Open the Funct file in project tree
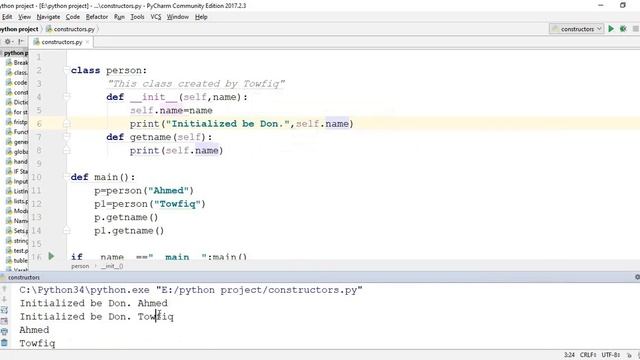The height and width of the screenshot is (360, 640). [x=17, y=132]
